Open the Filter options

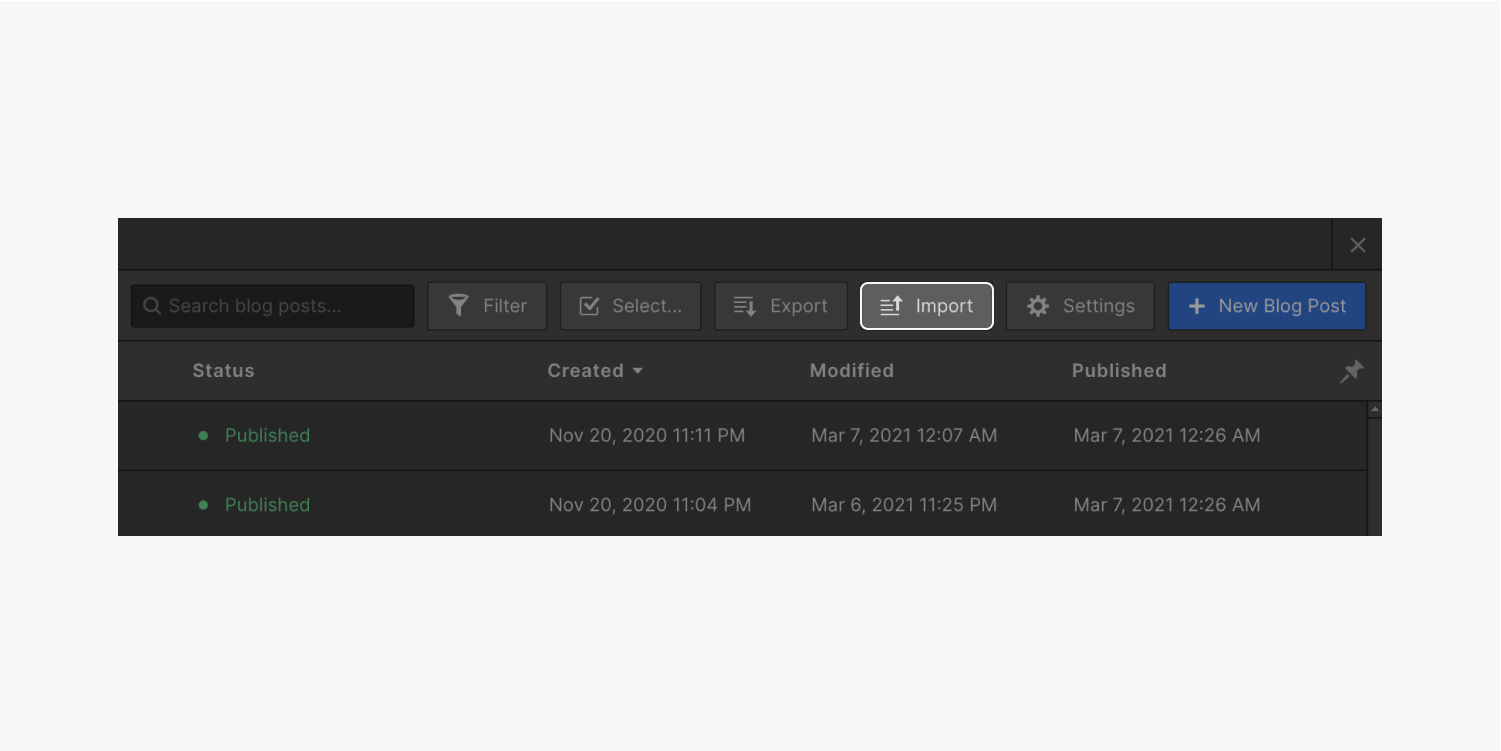point(487,306)
